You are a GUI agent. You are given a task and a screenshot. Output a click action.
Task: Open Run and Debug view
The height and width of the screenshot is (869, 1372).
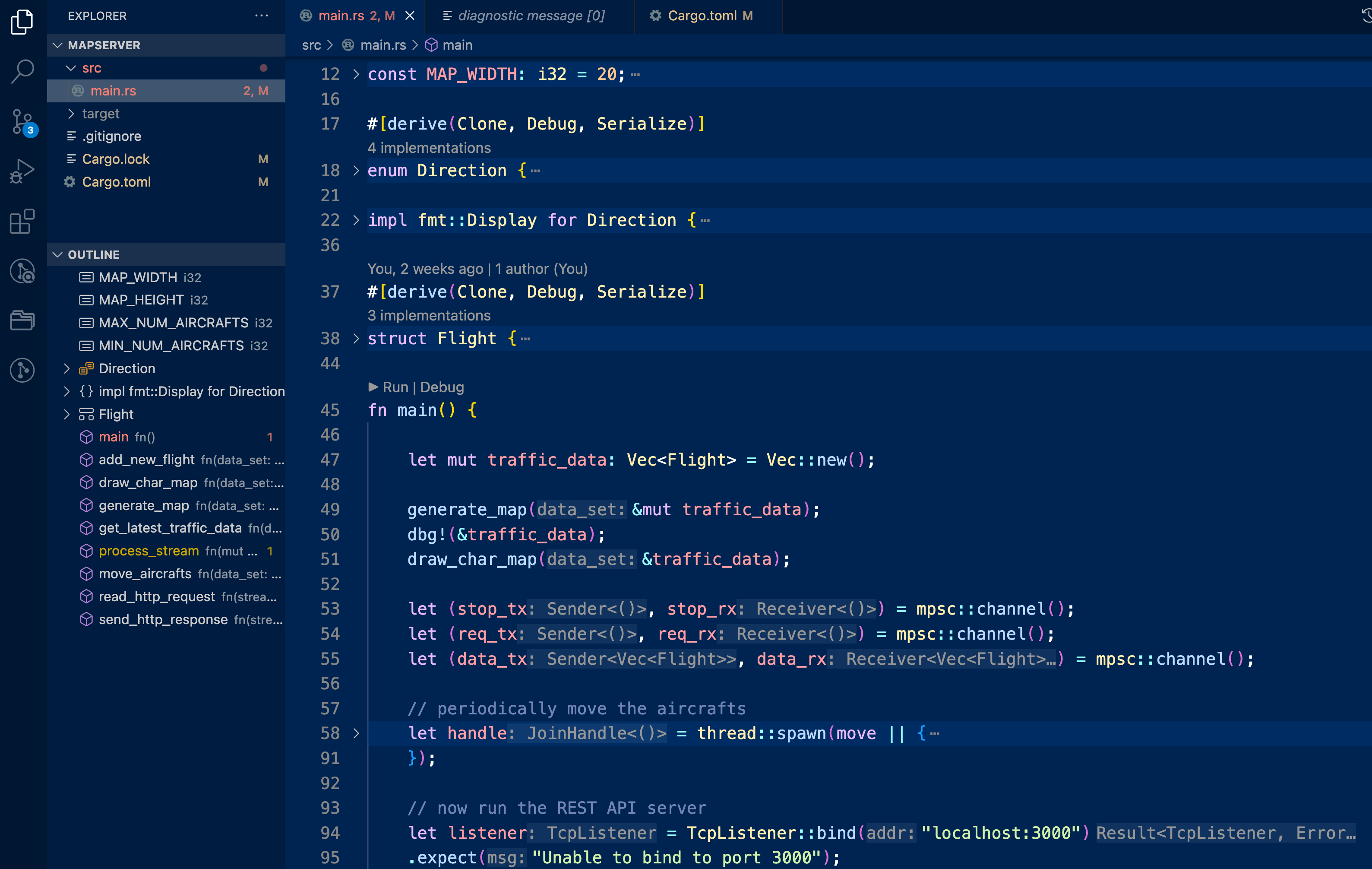click(23, 171)
